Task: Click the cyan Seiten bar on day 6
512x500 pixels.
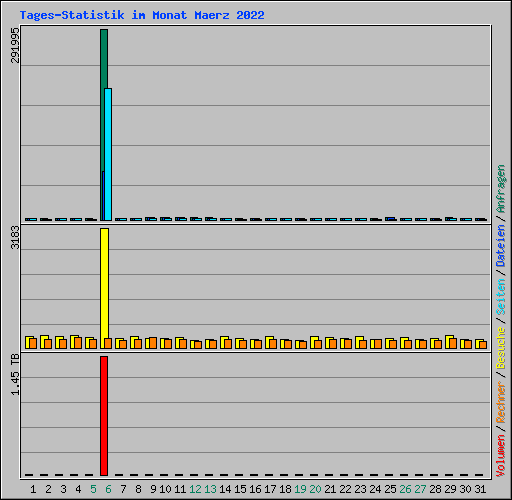Action: tap(108, 154)
